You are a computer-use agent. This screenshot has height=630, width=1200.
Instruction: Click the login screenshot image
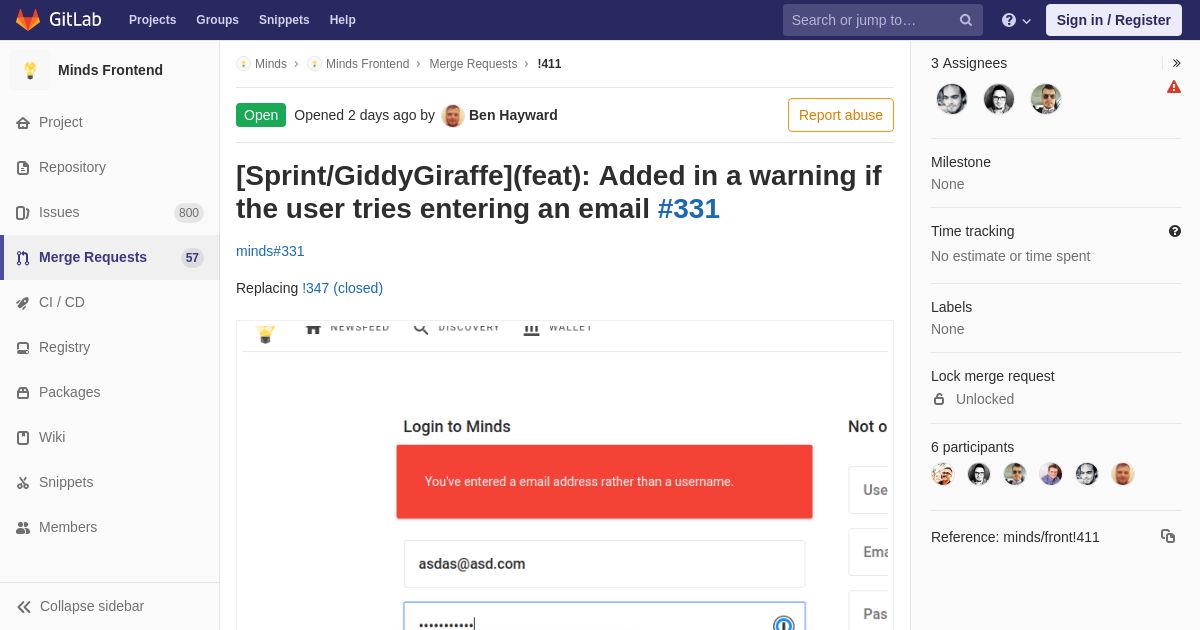pos(565,475)
